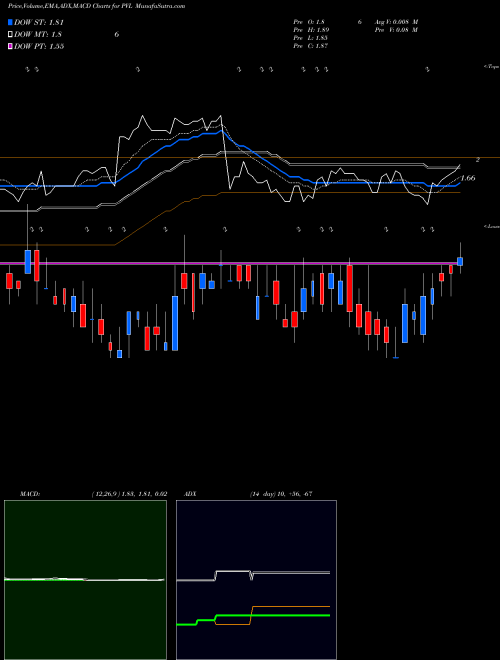Click the chart title mentioning MunafaSutra.com
The image size is (500, 660).
pos(96,6)
